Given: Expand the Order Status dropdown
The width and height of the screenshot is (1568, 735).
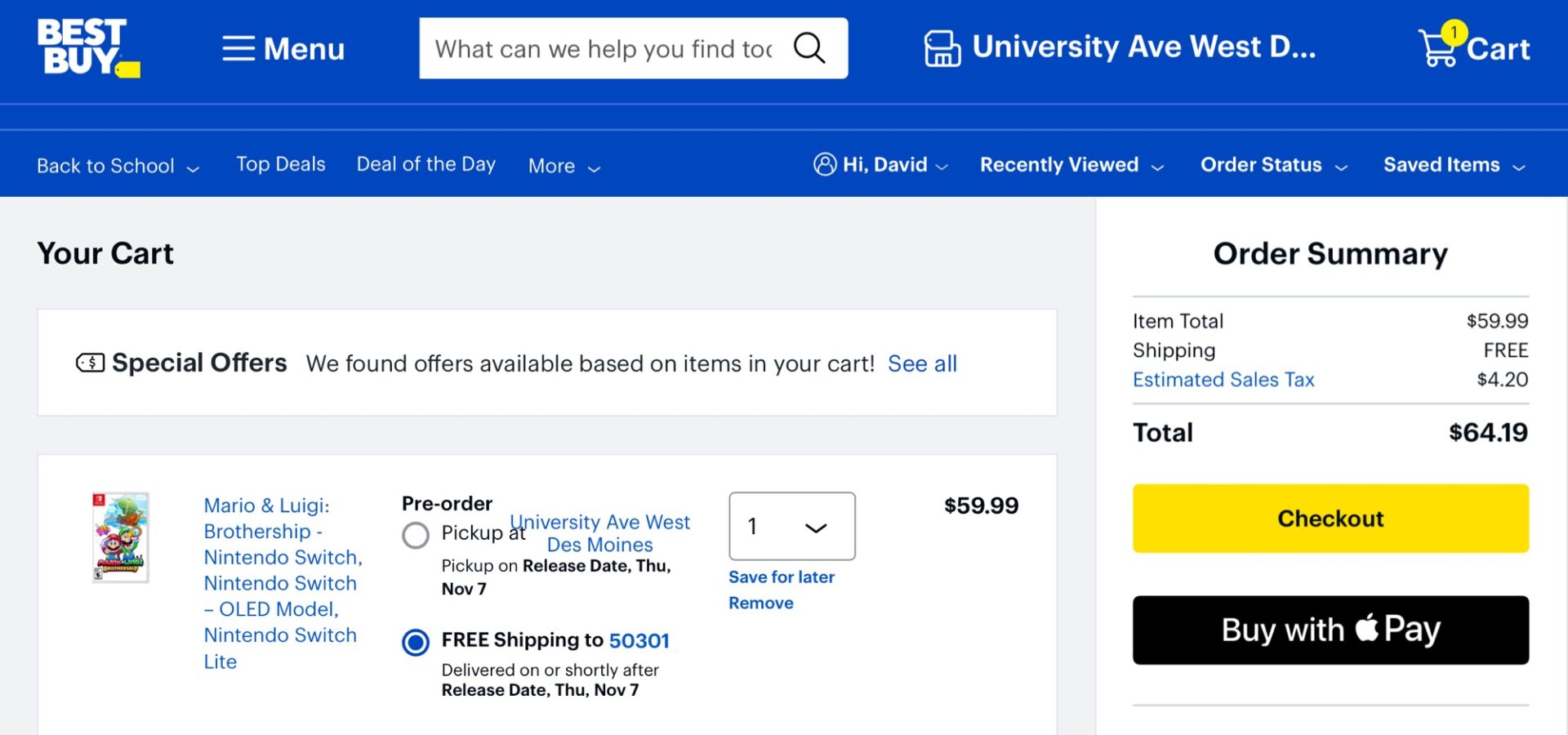Looking at the screenshot, I should [1272, 165].
